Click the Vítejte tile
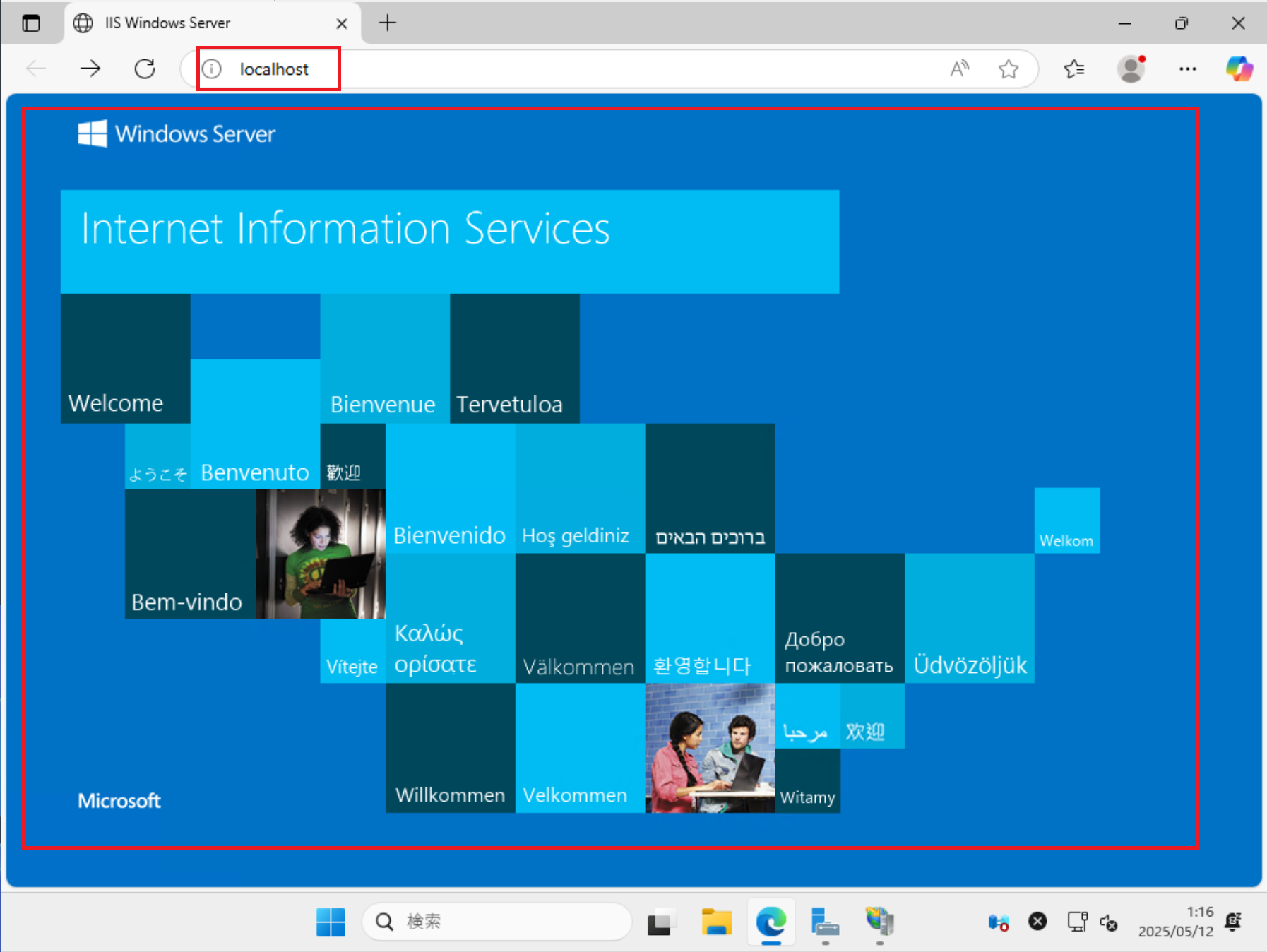The height and width of the screenshot is (952, 1267). (x=353, y=651)
